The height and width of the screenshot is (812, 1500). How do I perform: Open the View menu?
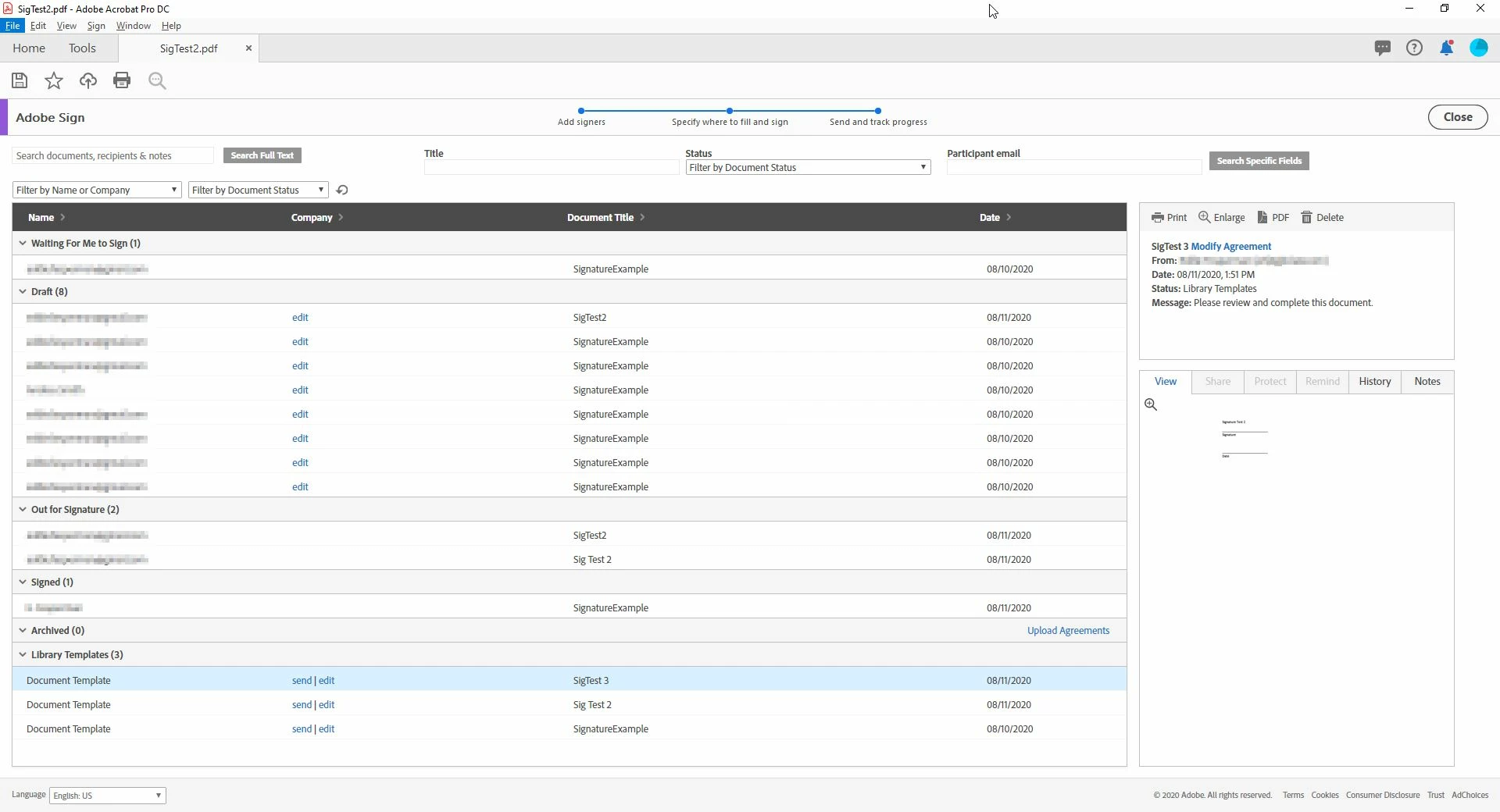point(66,26)
